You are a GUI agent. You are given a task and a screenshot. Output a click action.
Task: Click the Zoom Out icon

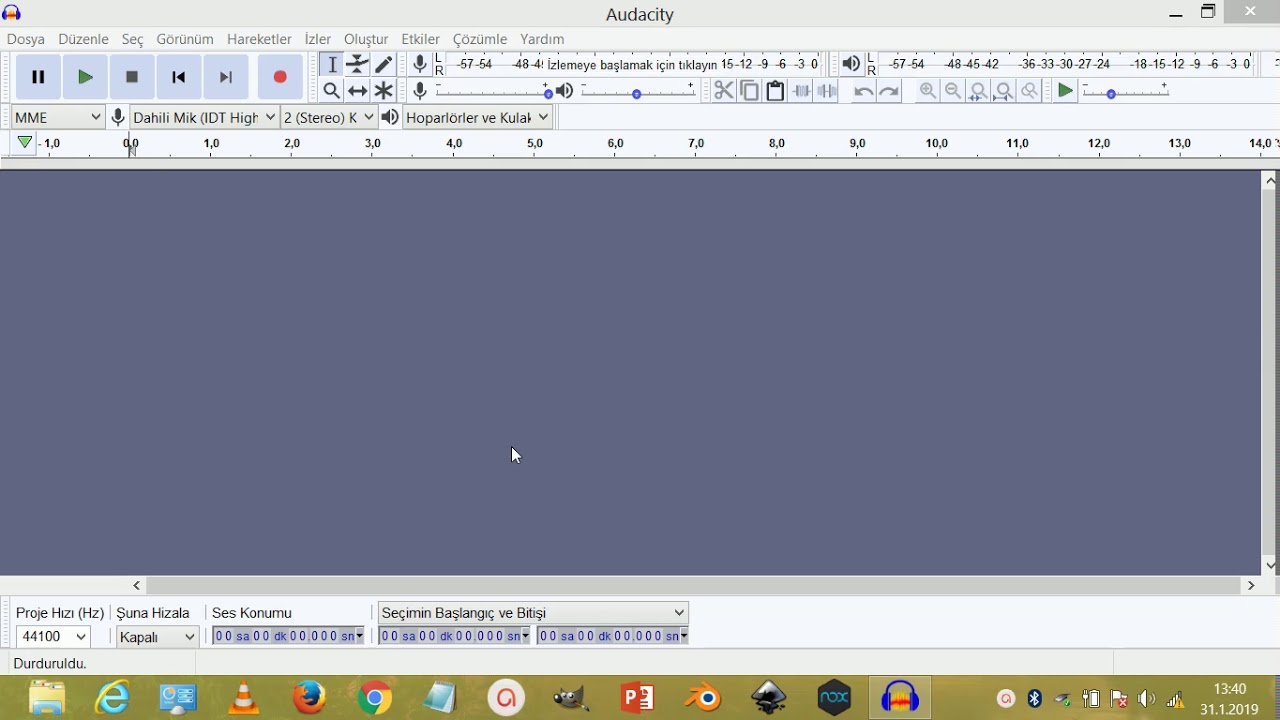coord(953,91)
